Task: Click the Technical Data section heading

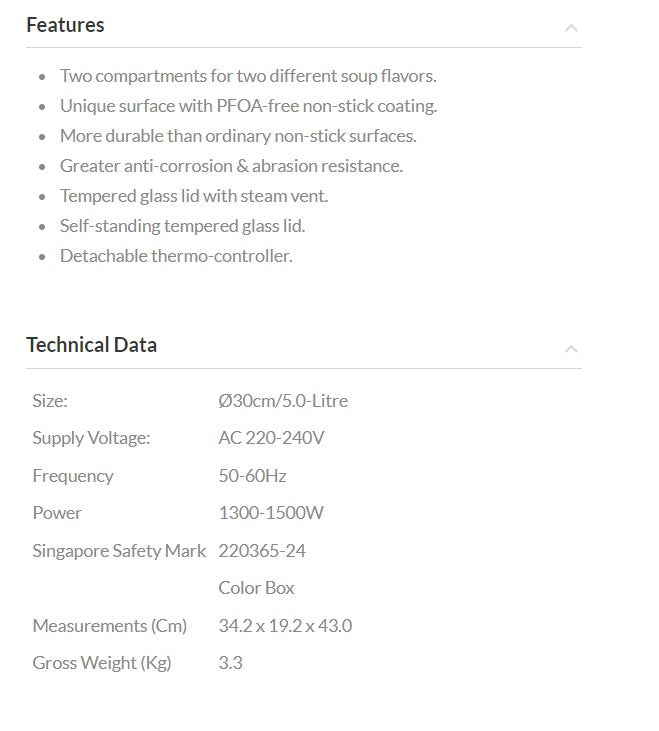Action: click(91, 345)
